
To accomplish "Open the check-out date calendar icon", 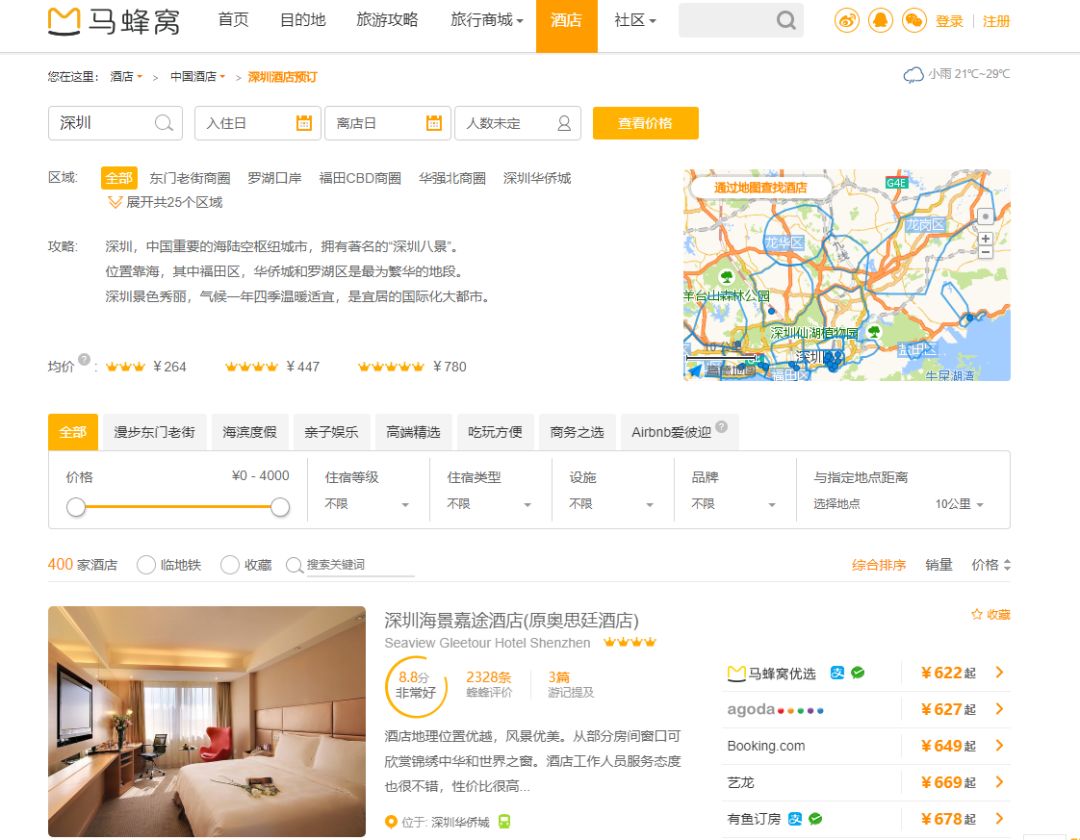I will (x=432, y=123).
